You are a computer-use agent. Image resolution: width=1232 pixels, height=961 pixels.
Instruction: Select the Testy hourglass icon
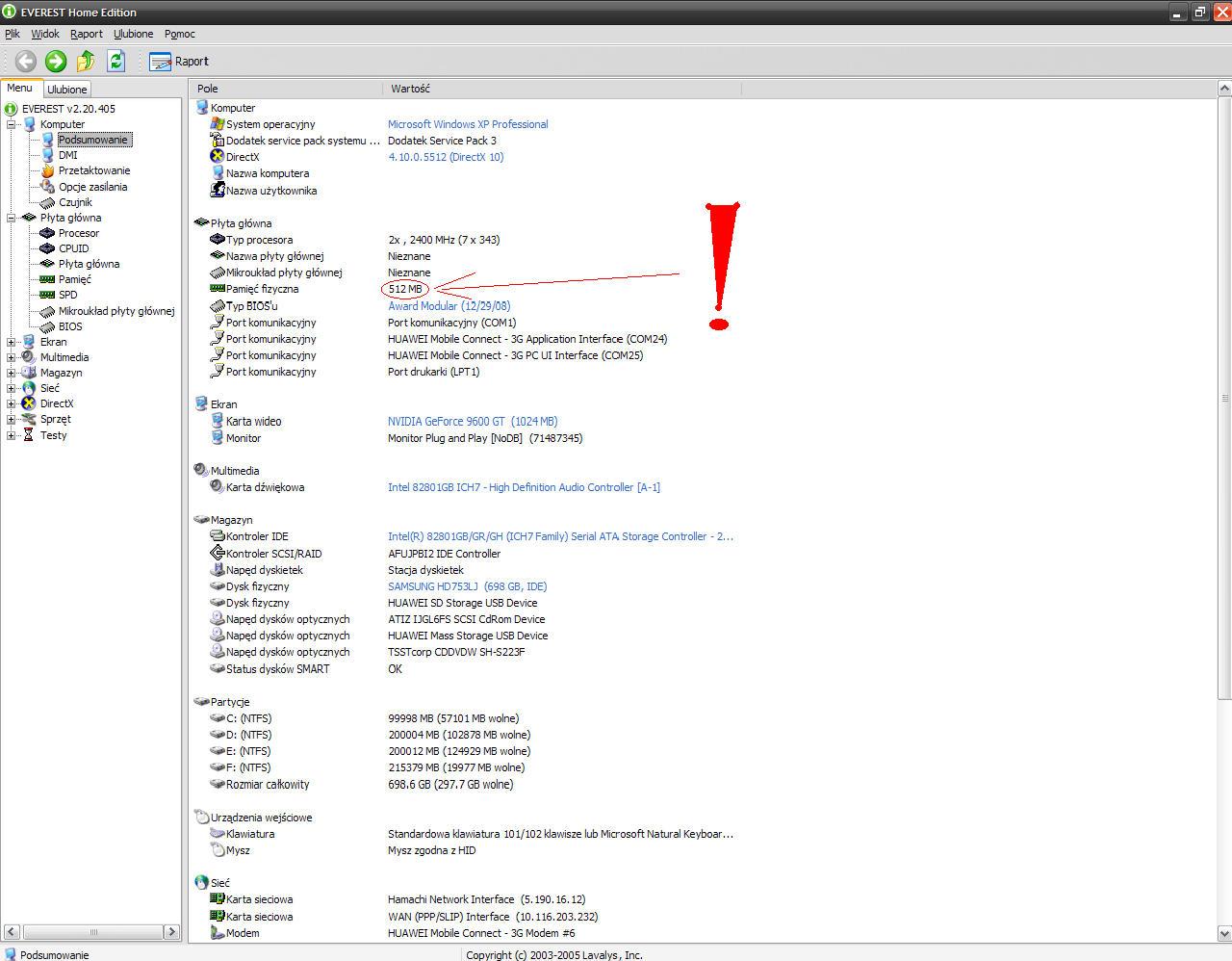click(x=29, y=435)
